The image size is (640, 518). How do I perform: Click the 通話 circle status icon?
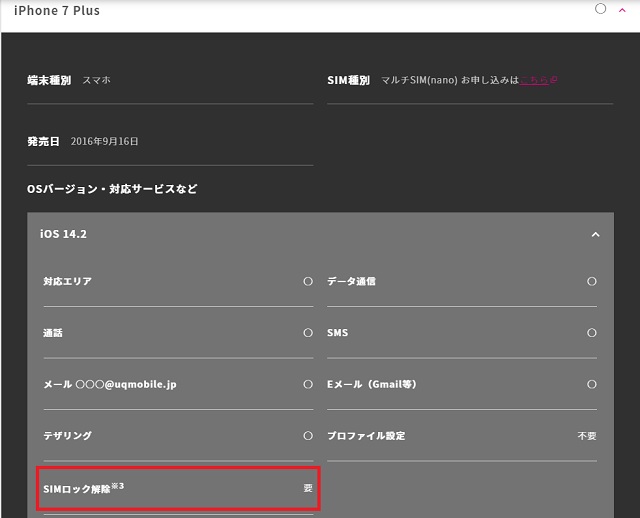tap(308, 333)
